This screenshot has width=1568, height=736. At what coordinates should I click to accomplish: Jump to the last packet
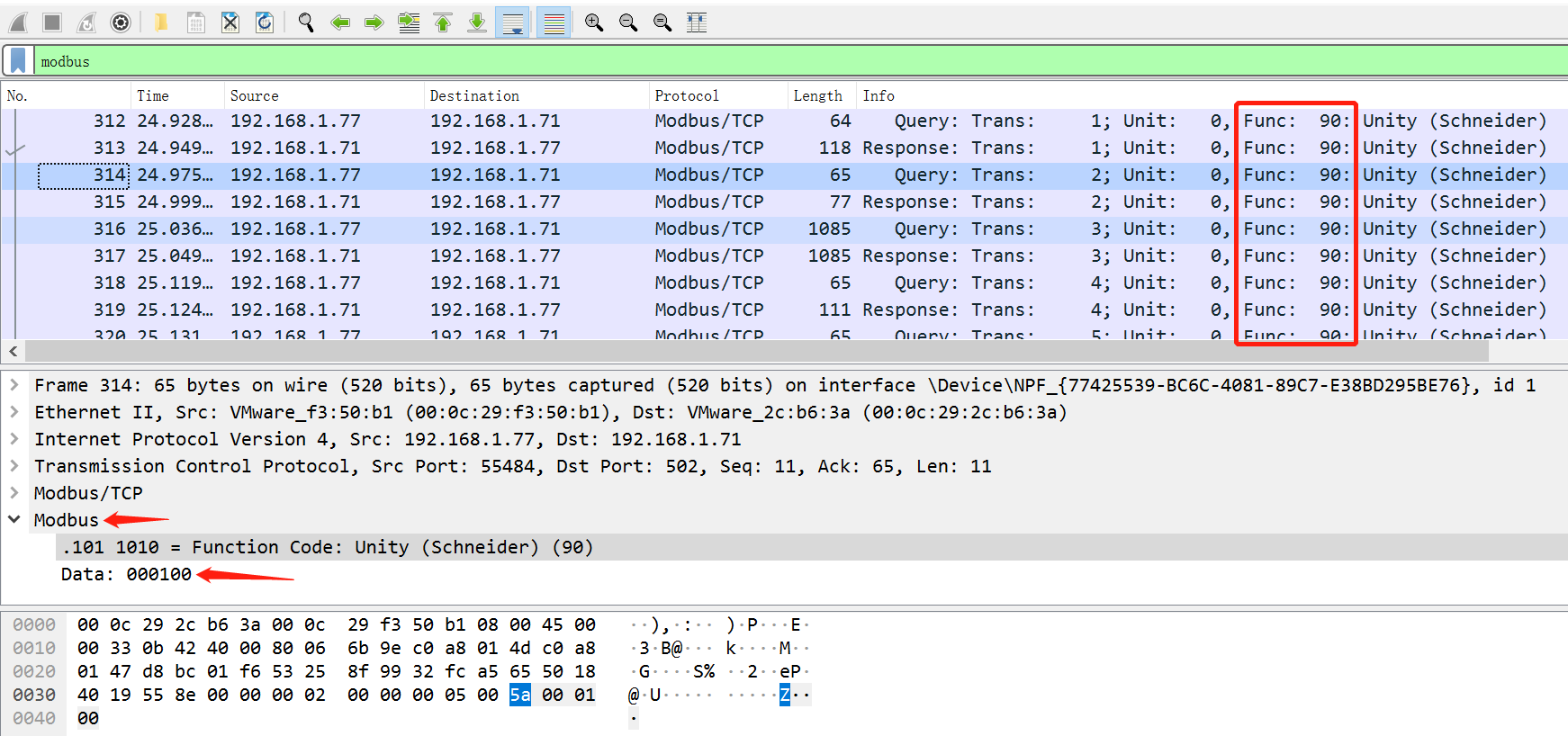[x=477, y=22]
